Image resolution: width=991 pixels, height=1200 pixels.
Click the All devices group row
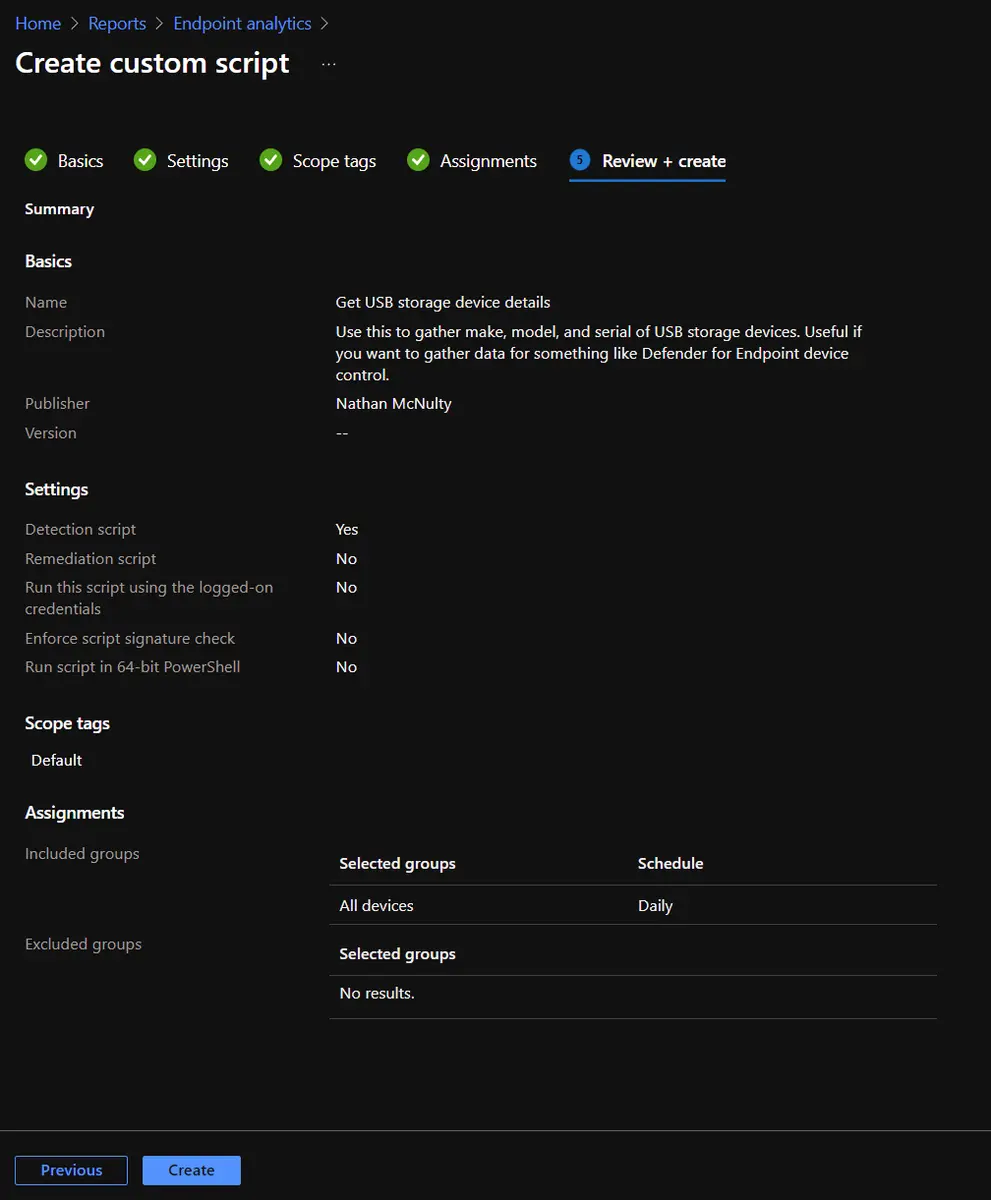click(377, 906)
